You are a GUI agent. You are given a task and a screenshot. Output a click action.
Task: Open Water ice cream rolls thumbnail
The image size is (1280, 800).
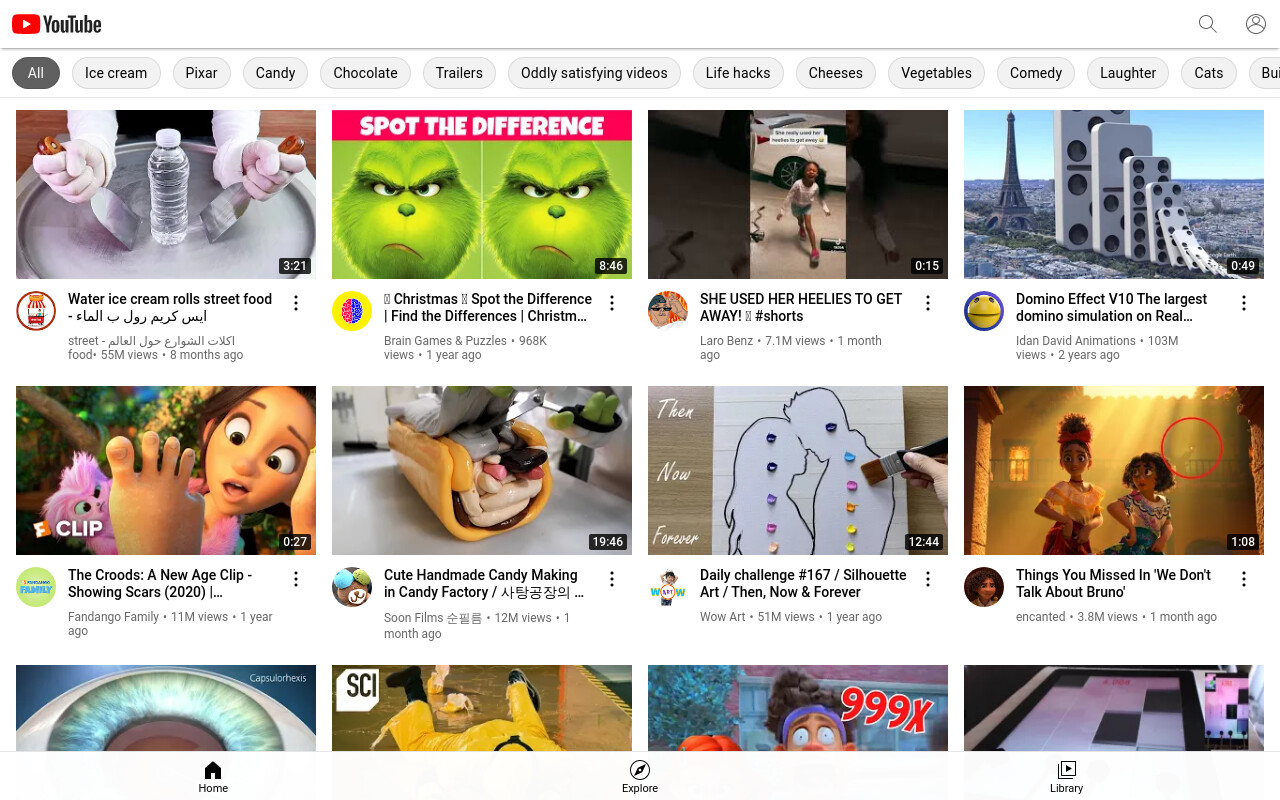pos(166,194)
